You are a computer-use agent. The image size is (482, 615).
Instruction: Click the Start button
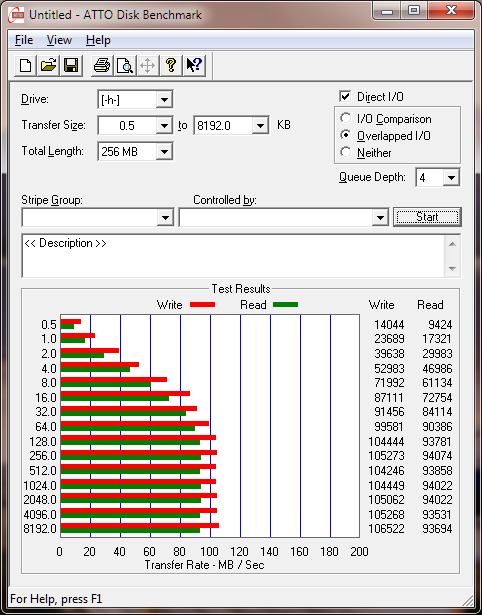pyautogui.click(x=427, y=217)
